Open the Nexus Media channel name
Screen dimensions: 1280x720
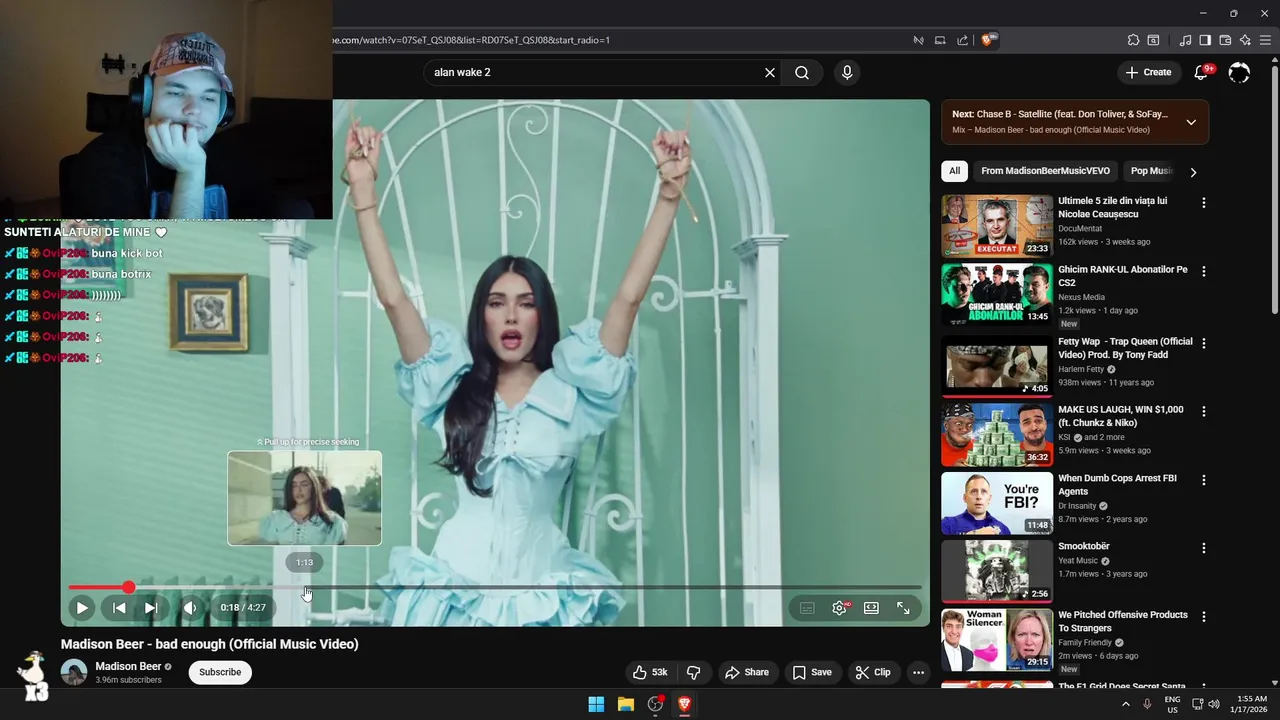[1081, 297]
